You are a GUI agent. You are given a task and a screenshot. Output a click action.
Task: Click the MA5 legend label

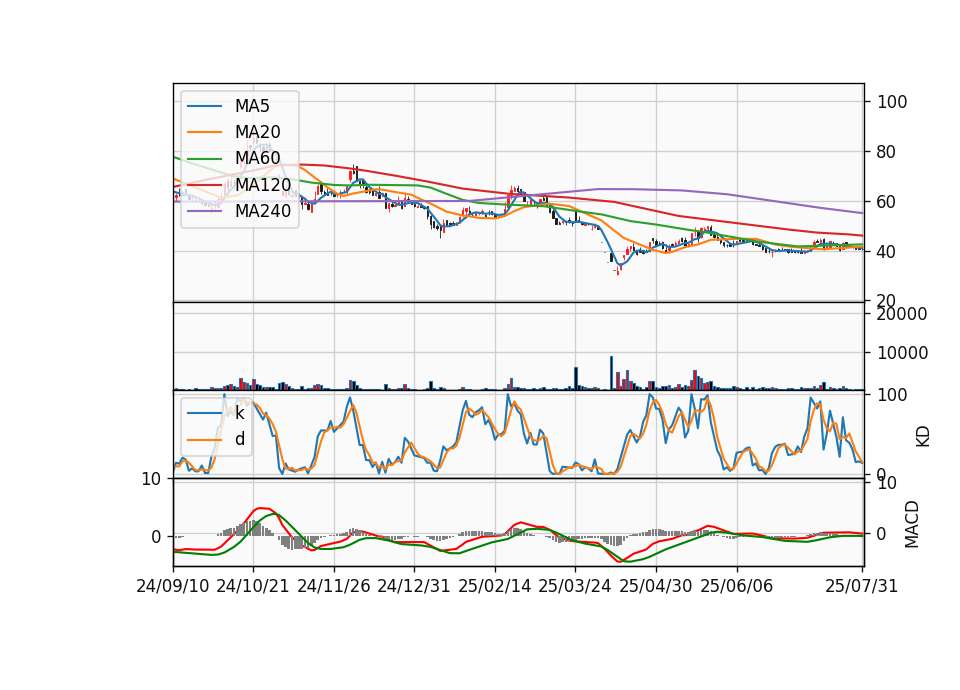coord(252,106)
